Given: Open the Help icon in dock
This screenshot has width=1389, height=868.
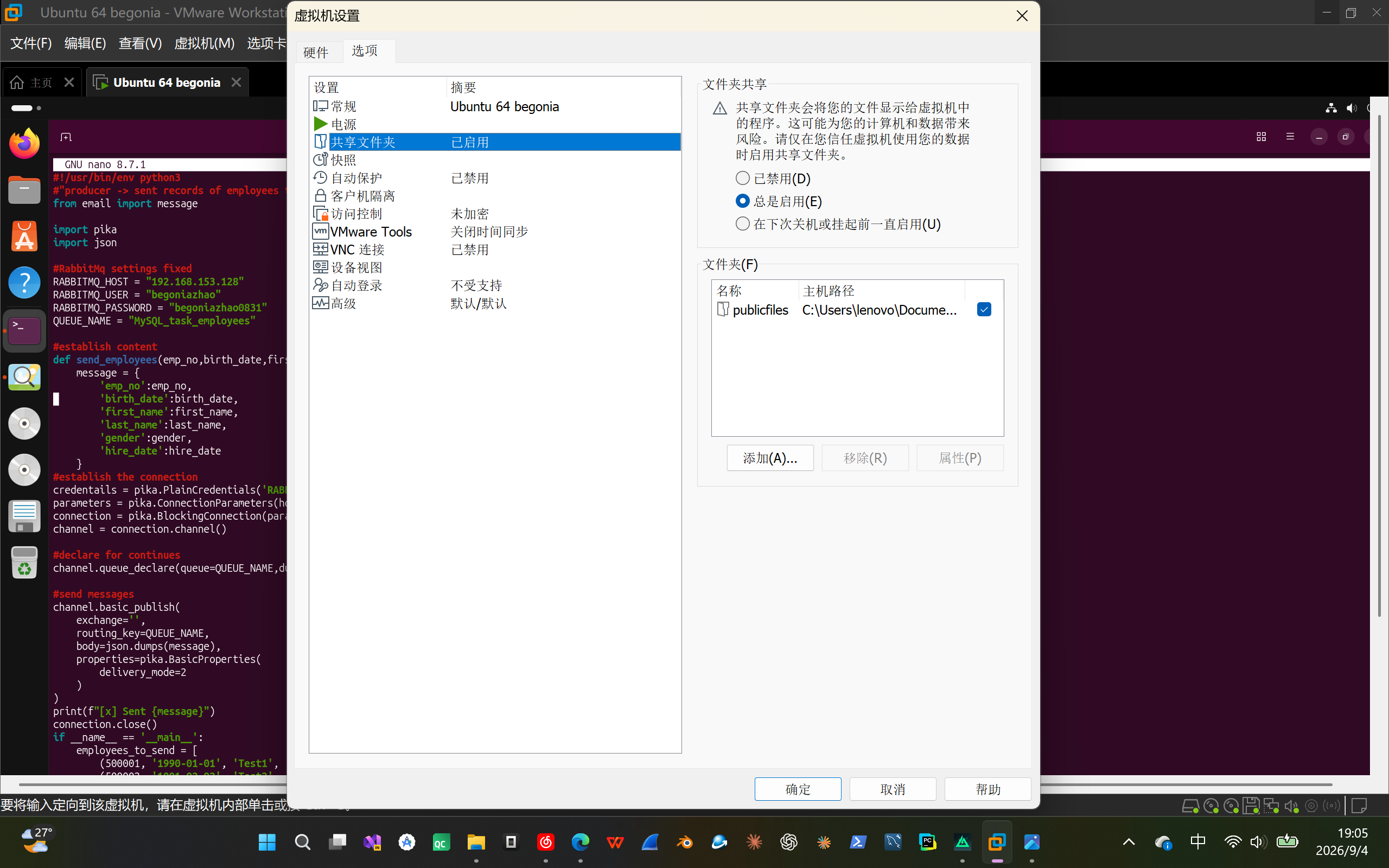Looking at the screenshot, I should (24, 283).
